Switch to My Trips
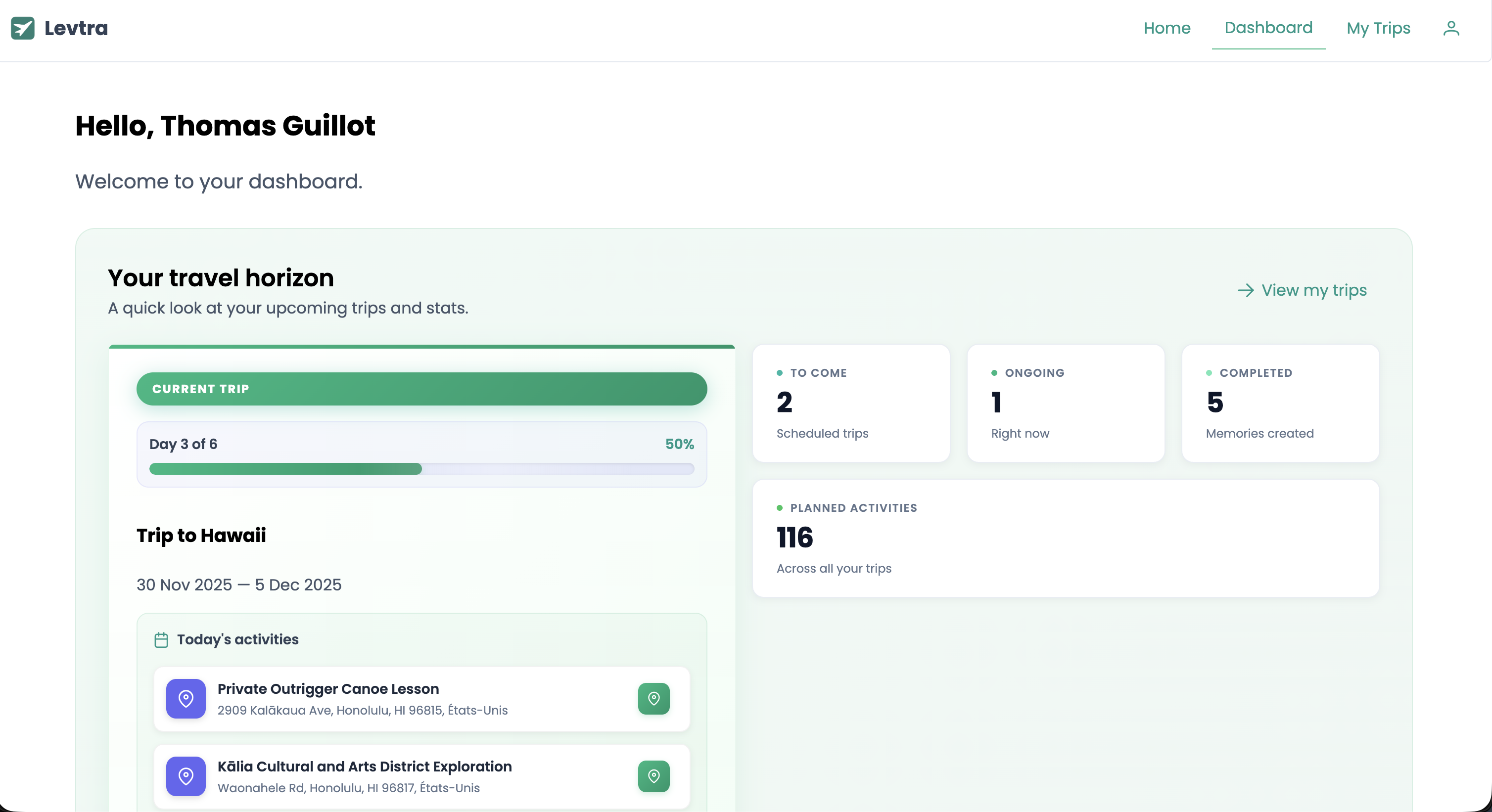This screenshot has height=812, width=1492. click(x=1379, y=28)
